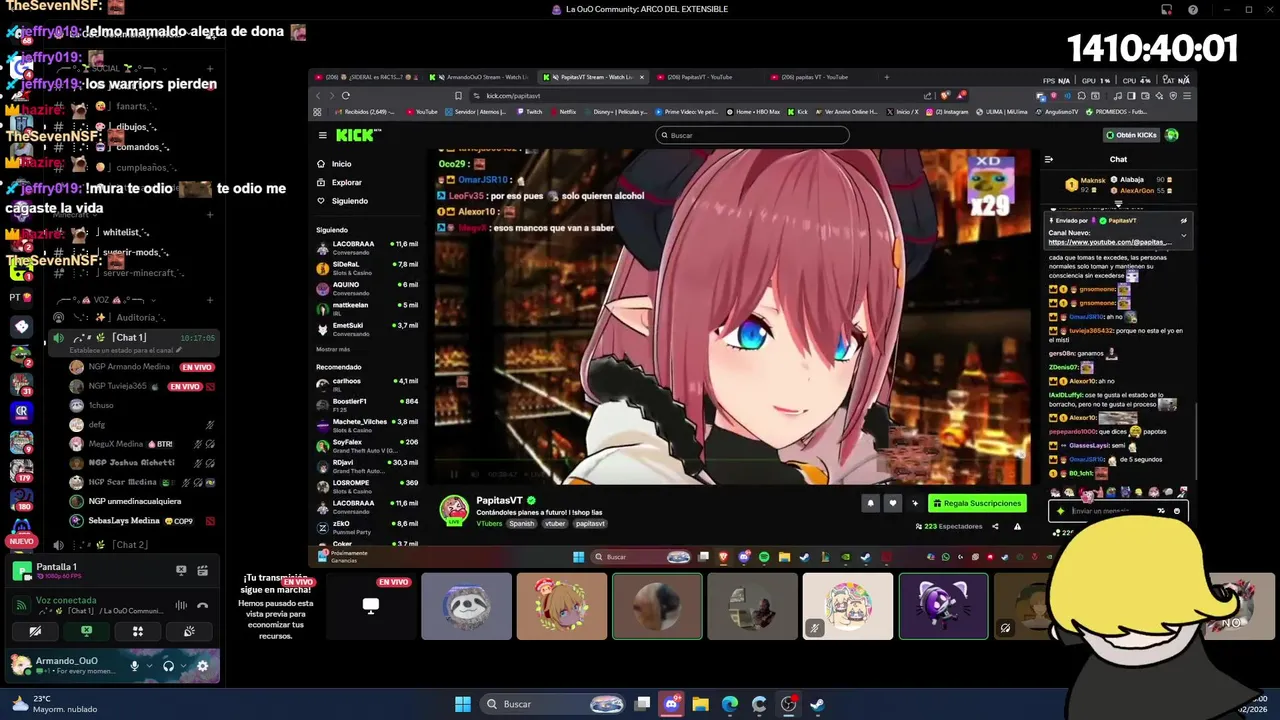
Task: Open Kick hamburger menu in shared stream
Action: click(322, 135)
